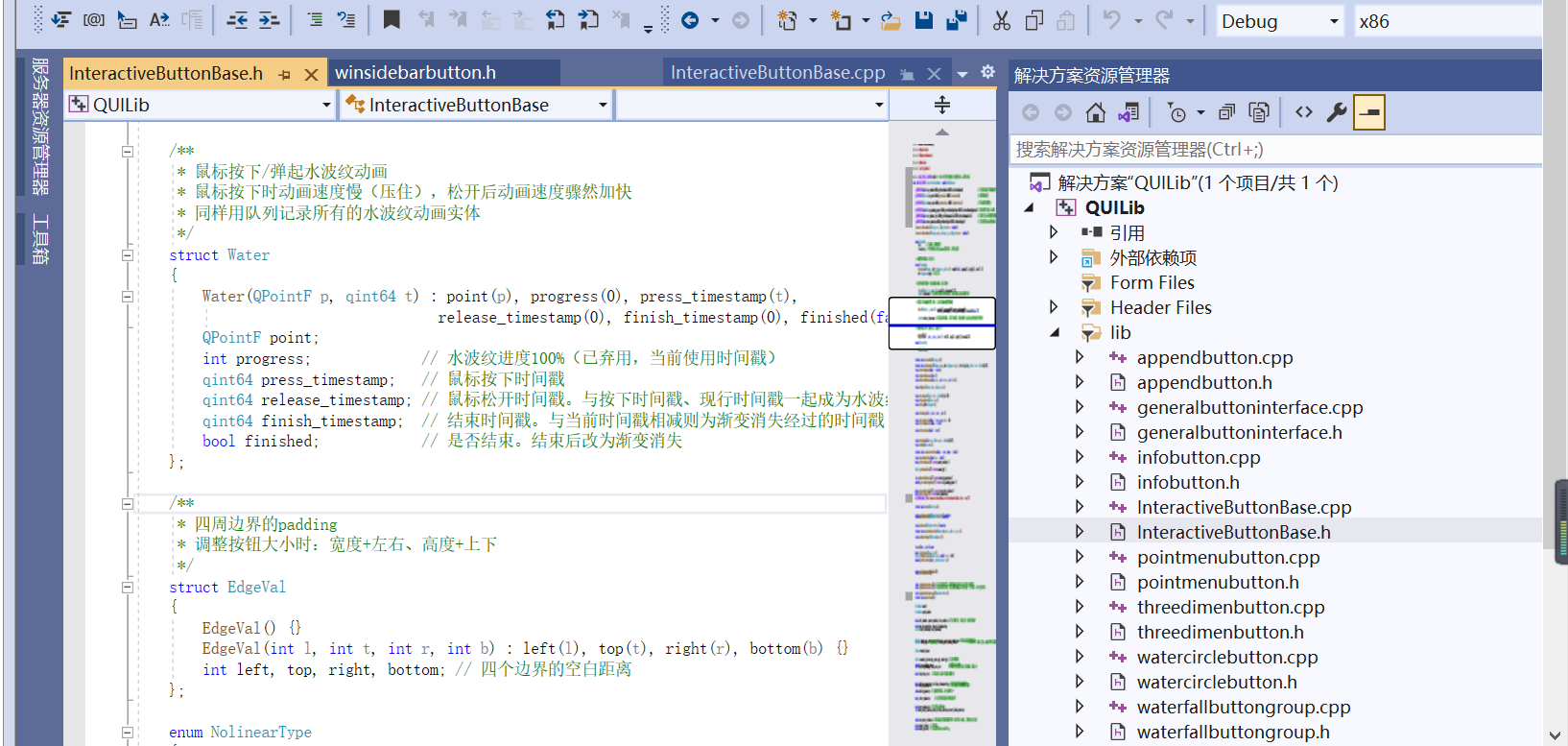
Task: Navigate backward with the blue arrow
Action: point(690,20)
